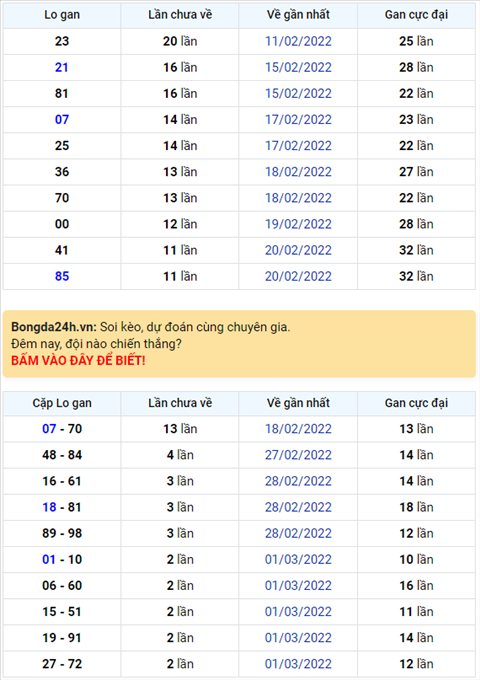Click the Bongda24h.vn banner text
Screen dimensions: 480x680
point(54,327)
